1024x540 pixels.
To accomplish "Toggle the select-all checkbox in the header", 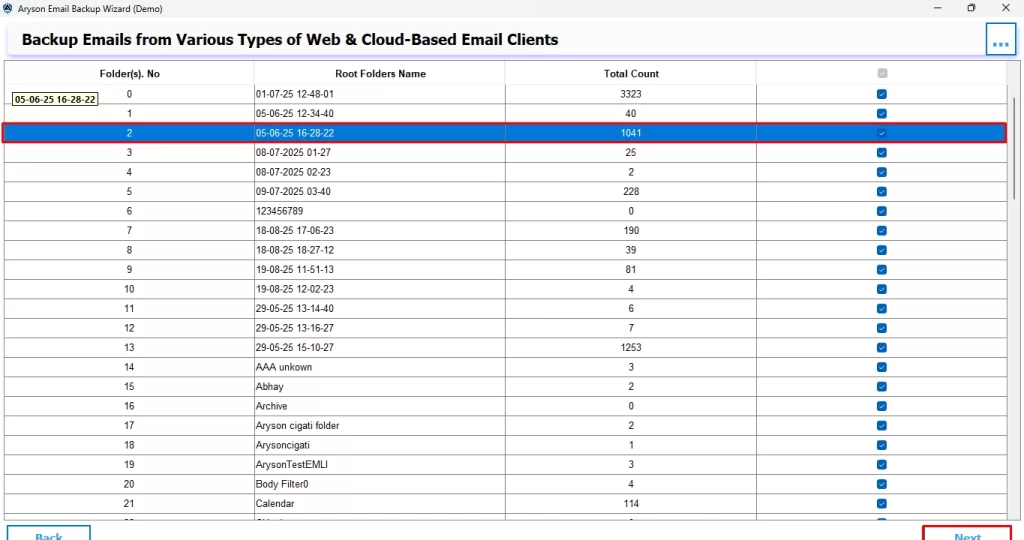I will [x=881, y=73].
